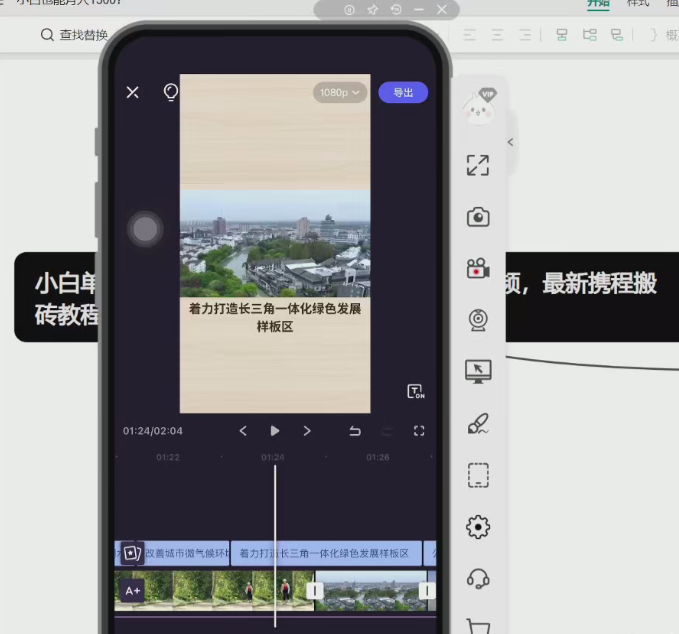
Task: Open the 1080p resolution dropdown
Action: (340, 92)
